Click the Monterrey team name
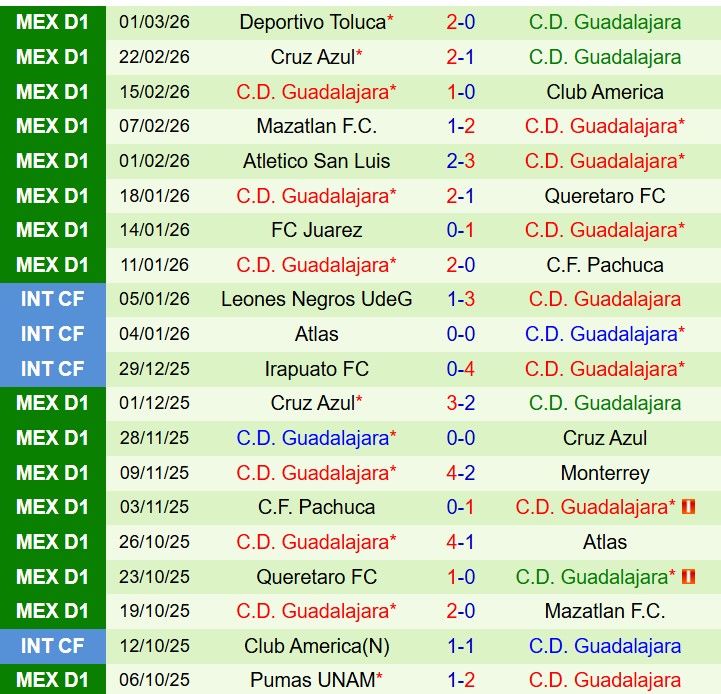The image size is (721, 694). pos(604,473)
